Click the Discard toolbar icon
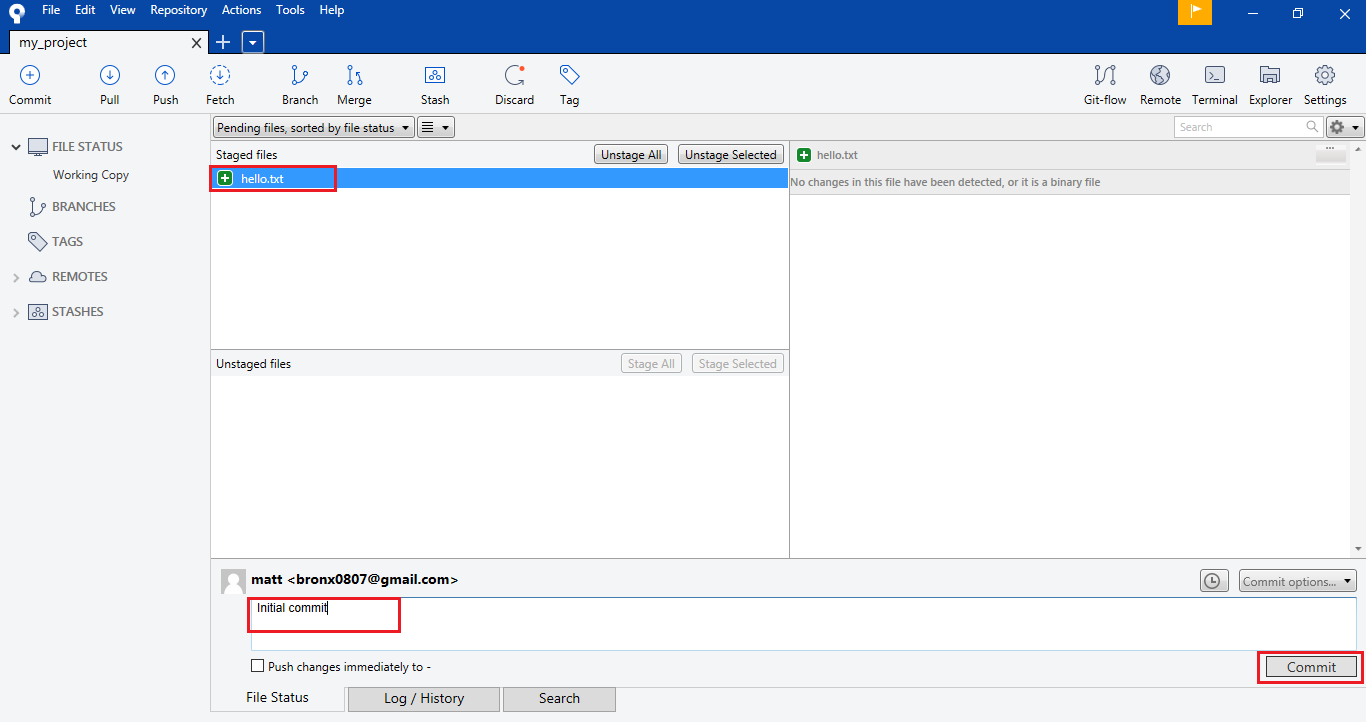This screenshot has width=1366, height=722. pyautogui.click(x=514, y=76)
